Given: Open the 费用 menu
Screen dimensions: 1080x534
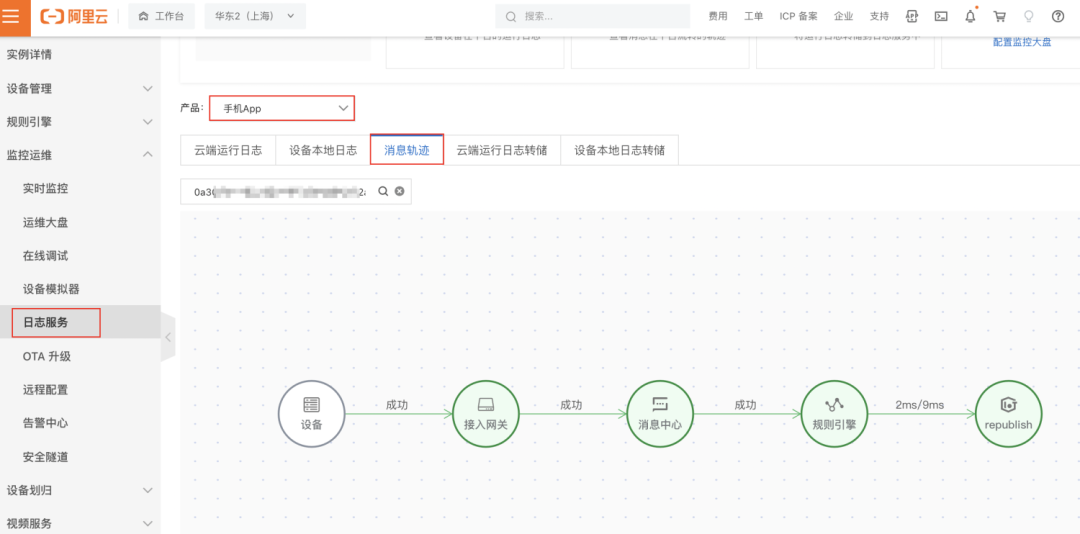Looking at the screenshot, I should pyautogui.click(x=718, y=16).
